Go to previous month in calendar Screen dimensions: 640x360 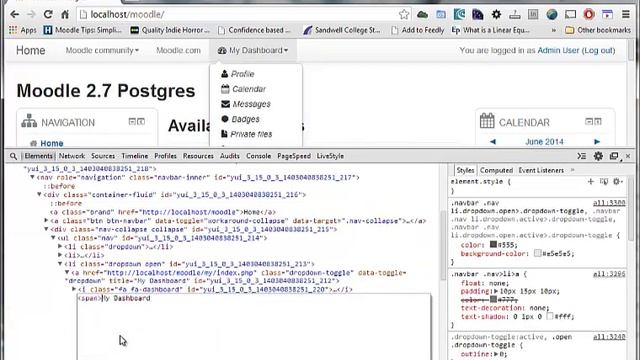493,142
